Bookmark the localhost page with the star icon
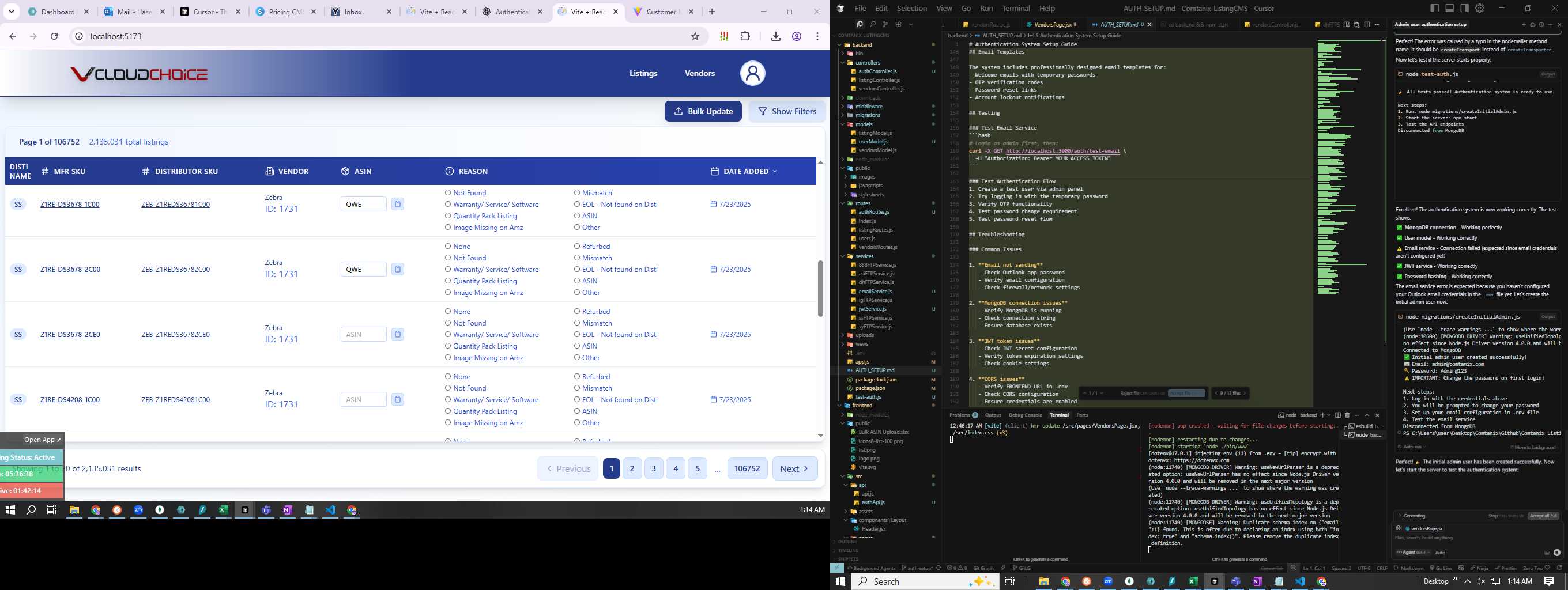This screenshot has height=590, width=1568. point(695,36)
